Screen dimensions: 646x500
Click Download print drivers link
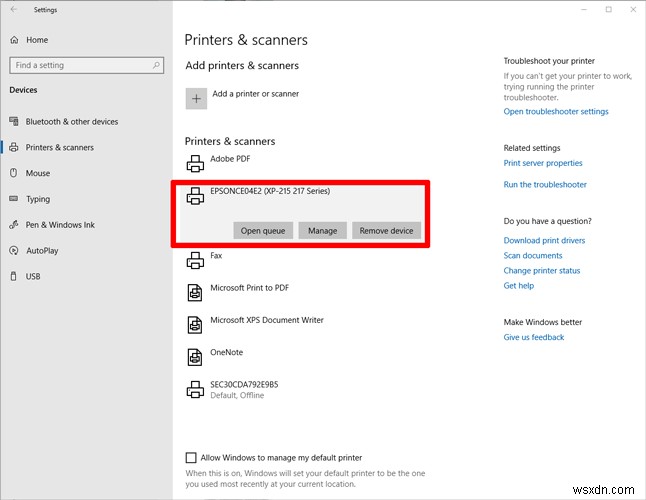click(x=544, y=241)
